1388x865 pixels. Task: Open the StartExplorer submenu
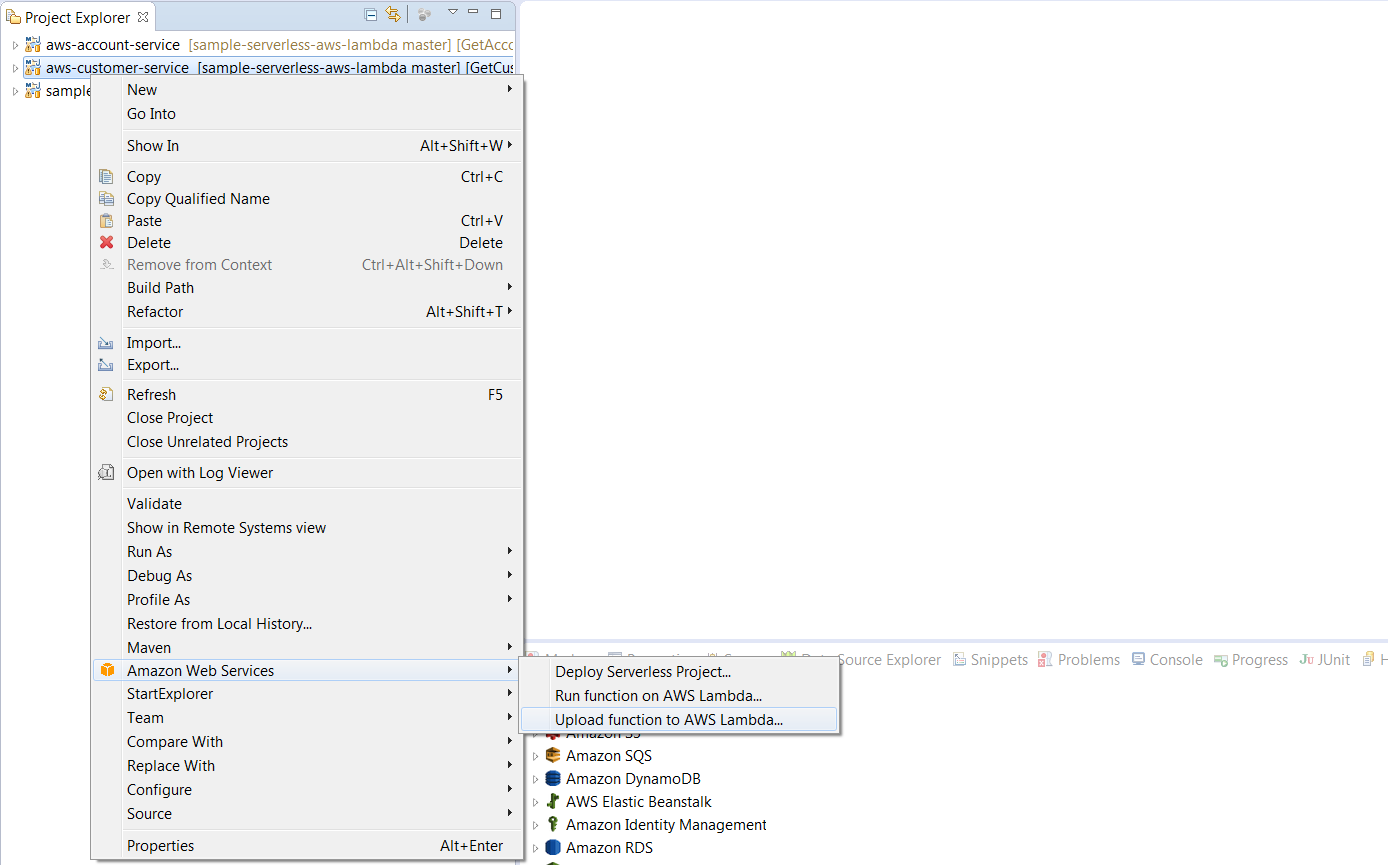pos(307,694)
